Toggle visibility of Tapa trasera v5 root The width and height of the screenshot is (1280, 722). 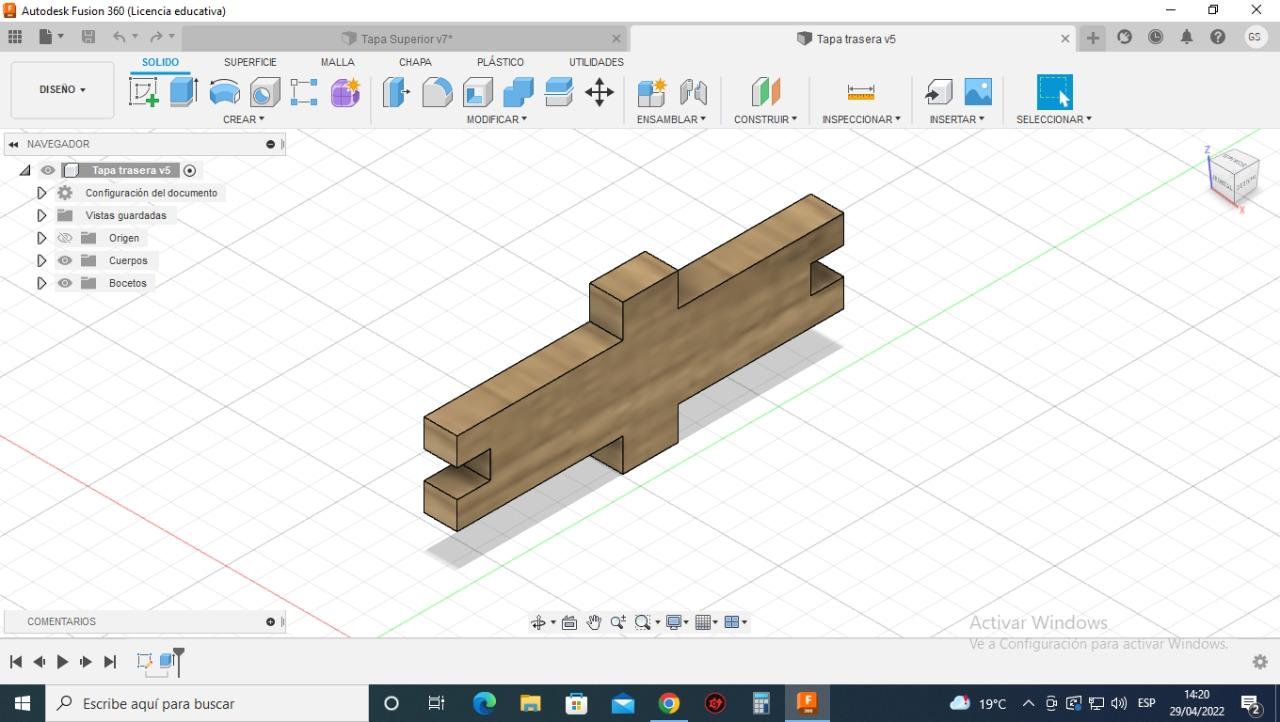pos(47,170)
